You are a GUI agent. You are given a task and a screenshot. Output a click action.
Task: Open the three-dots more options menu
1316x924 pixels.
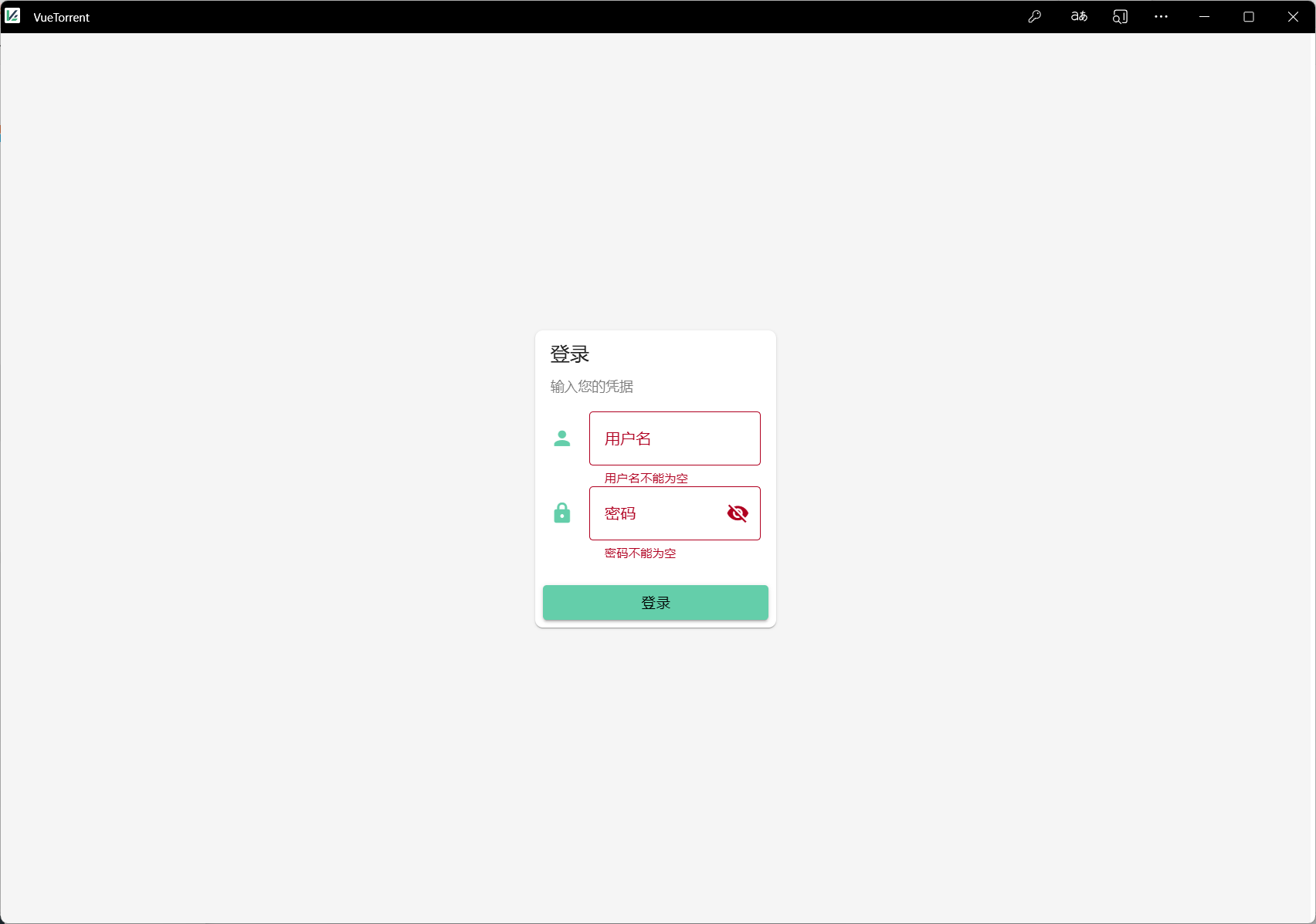coord(1161,16)
